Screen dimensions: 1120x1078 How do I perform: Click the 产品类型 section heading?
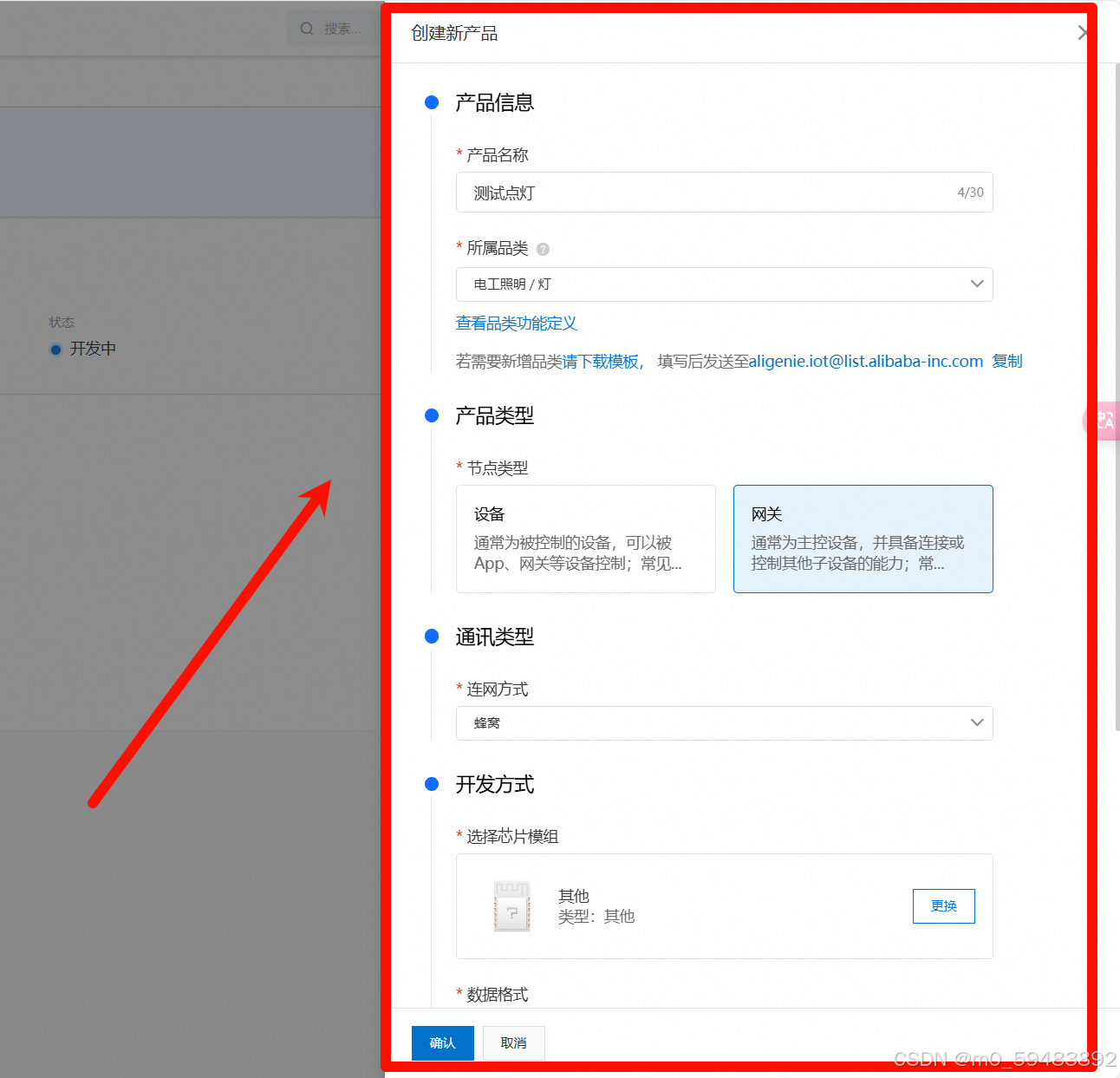(x=493, y=415)
